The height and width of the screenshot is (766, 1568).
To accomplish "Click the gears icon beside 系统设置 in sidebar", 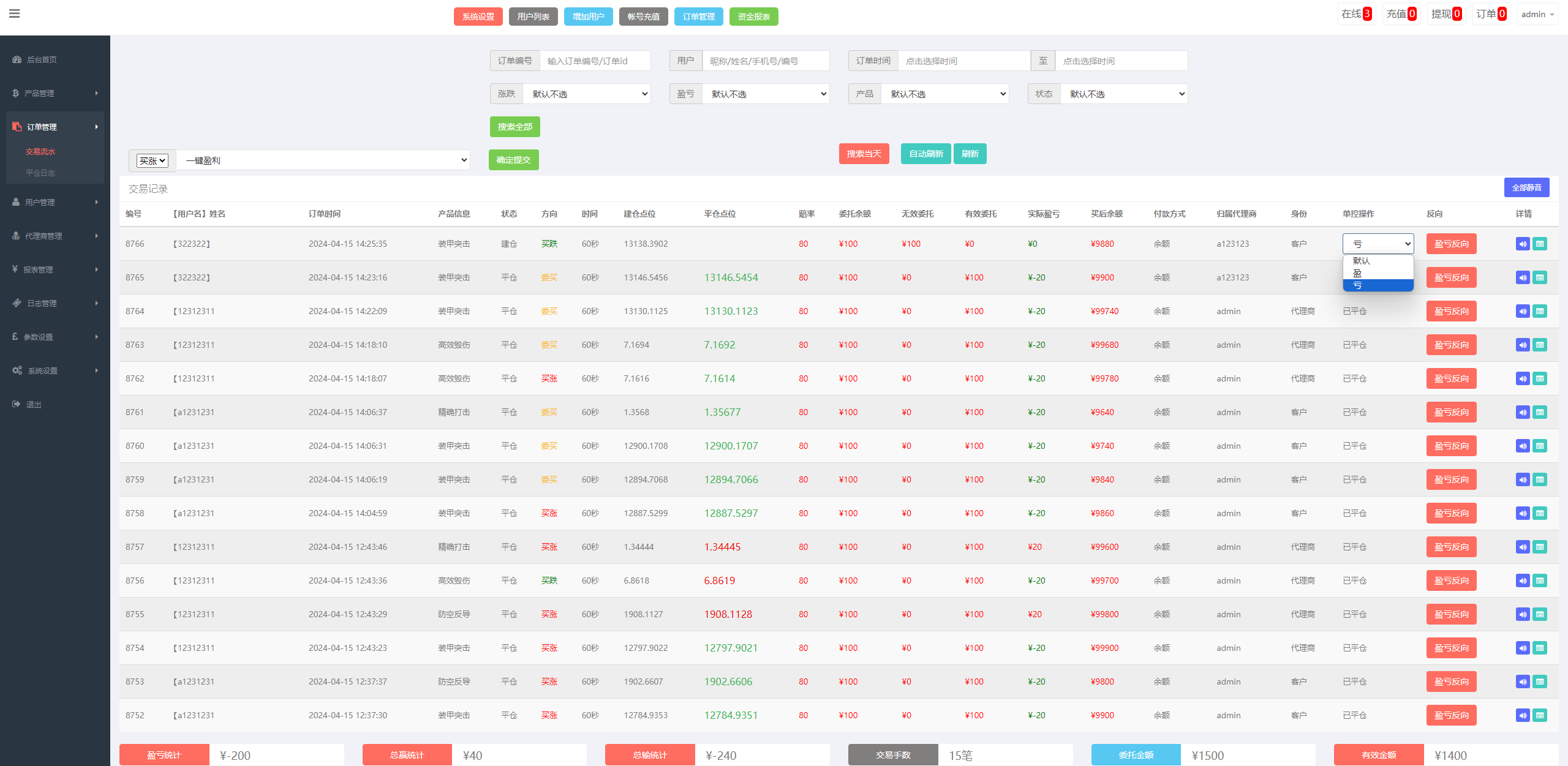I will [17, 370].
